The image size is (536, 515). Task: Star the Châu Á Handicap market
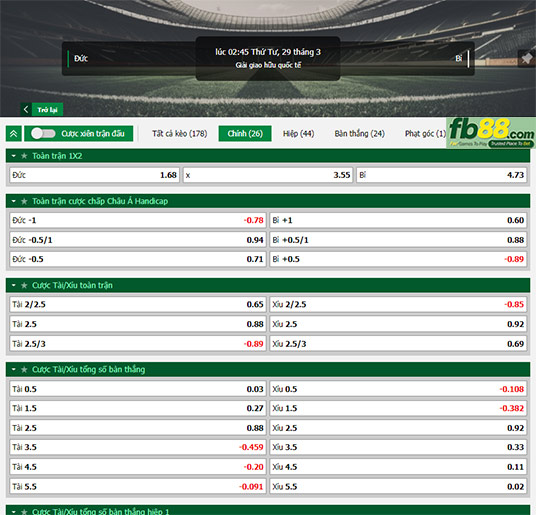tap(24, 201)
